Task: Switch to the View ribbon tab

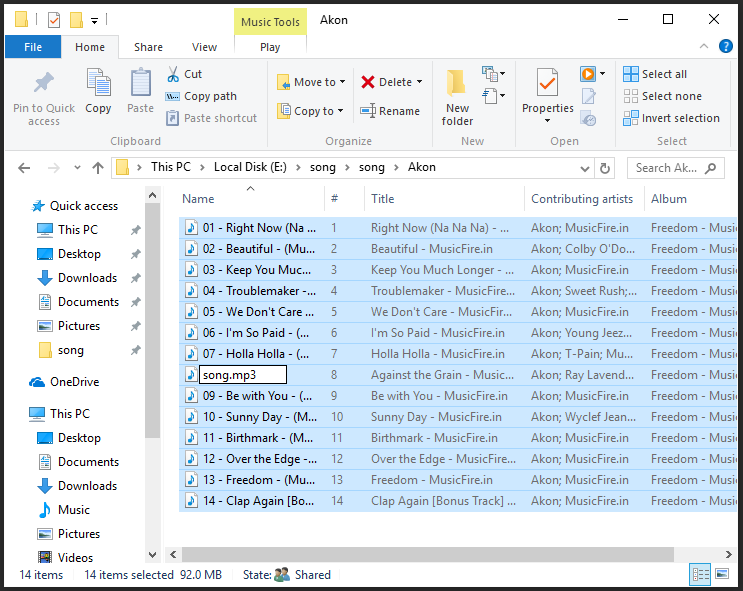Action: 204,47
